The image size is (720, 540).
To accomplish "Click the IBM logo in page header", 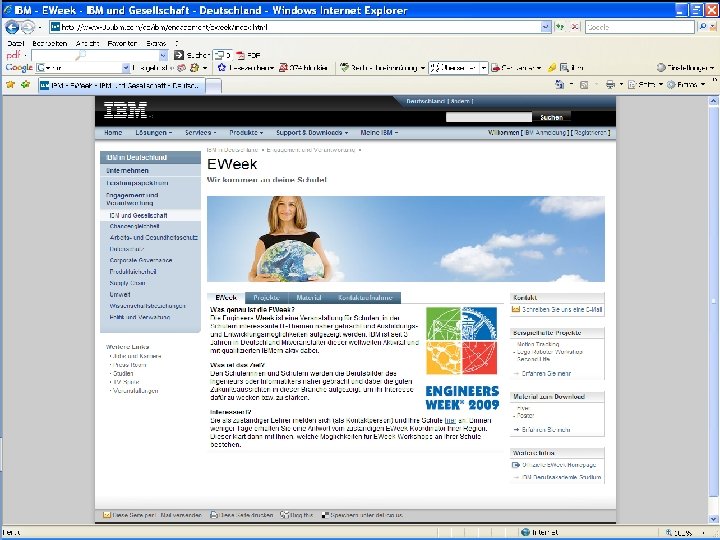I will tap(125, 110).
